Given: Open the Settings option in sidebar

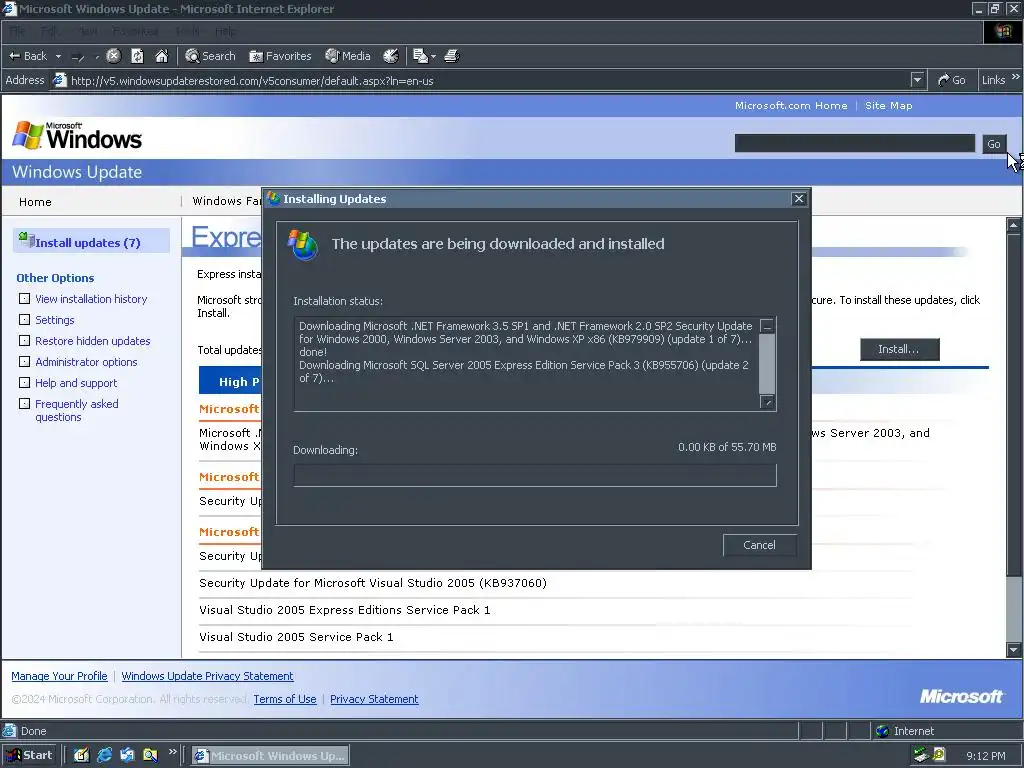Looking at the screenshot, I should pyautogui.click(x=55, y=320).
